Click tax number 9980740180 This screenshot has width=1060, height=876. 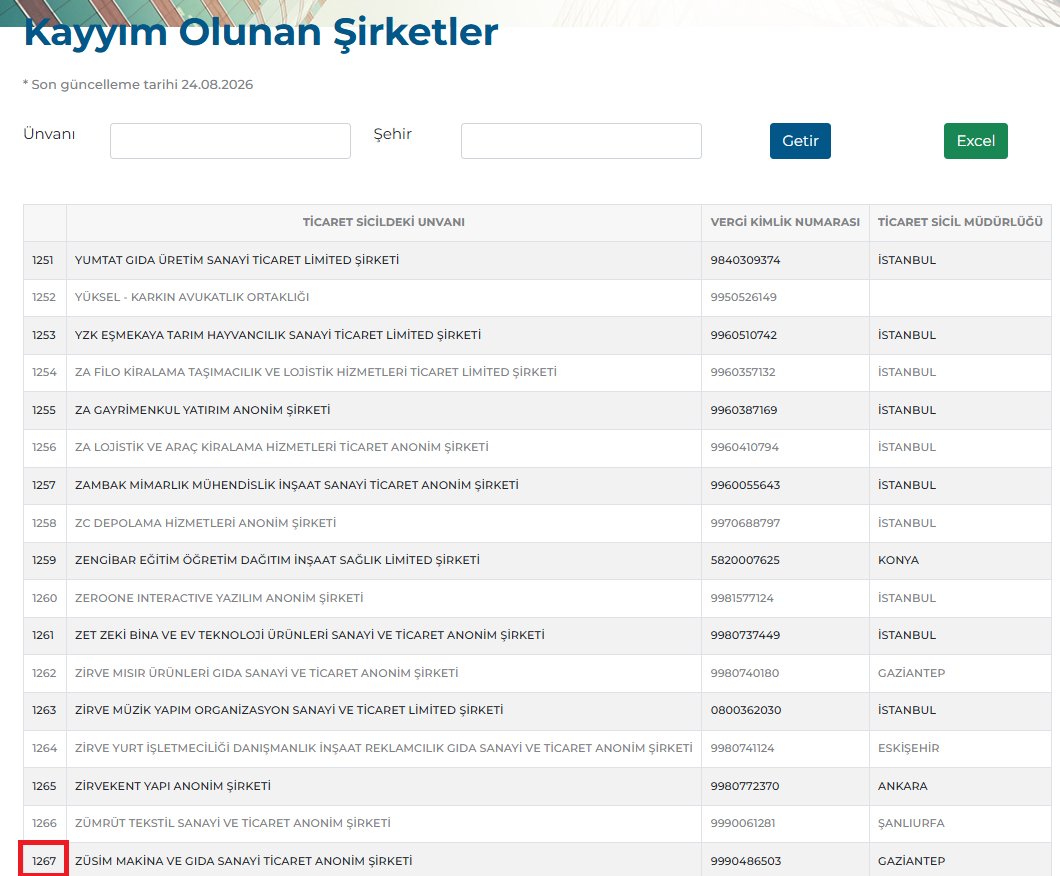(744, 673)
